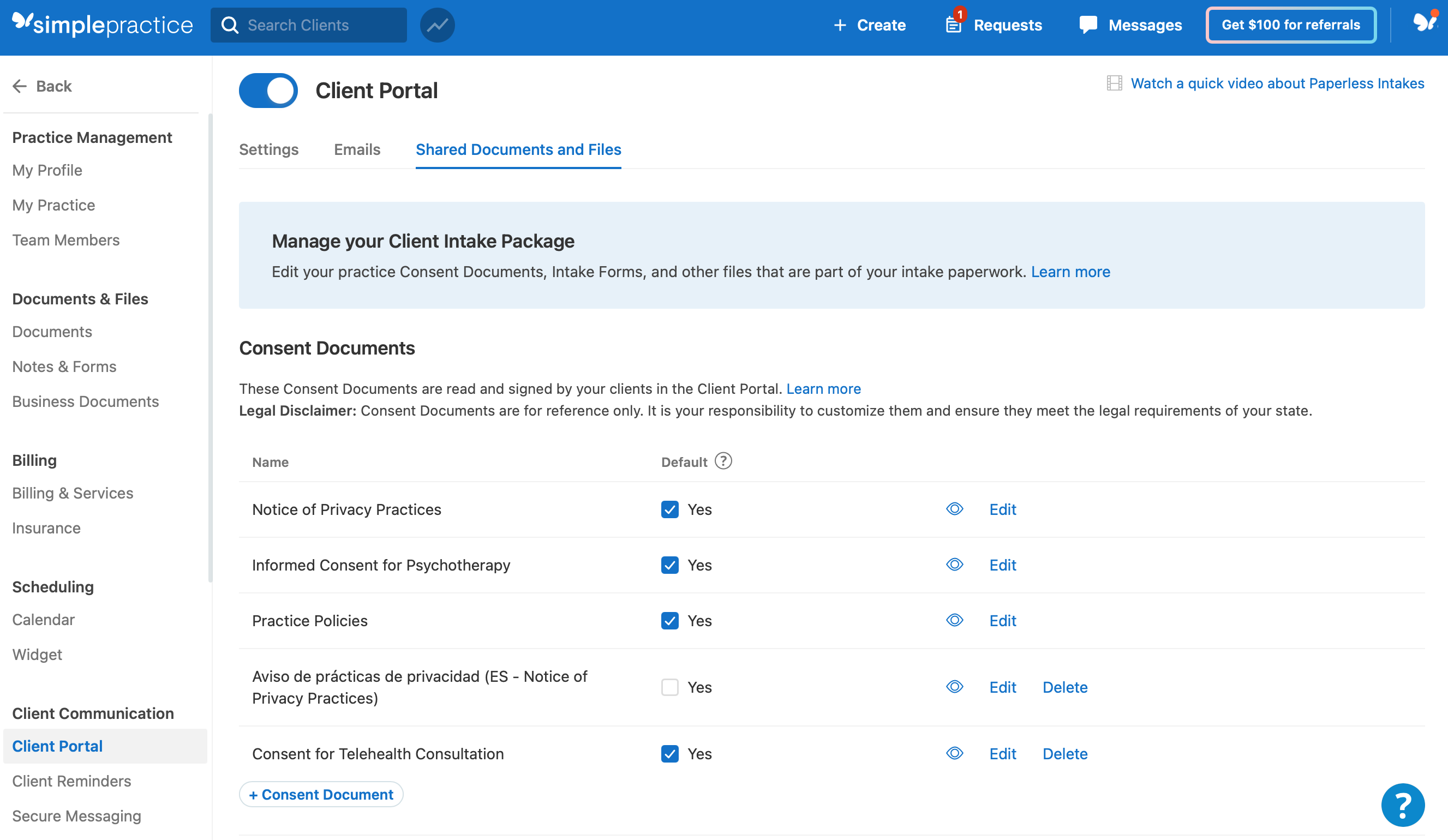
Task: Edit Informed Consent for Psychotherapy
Action: click(1002, 565)
